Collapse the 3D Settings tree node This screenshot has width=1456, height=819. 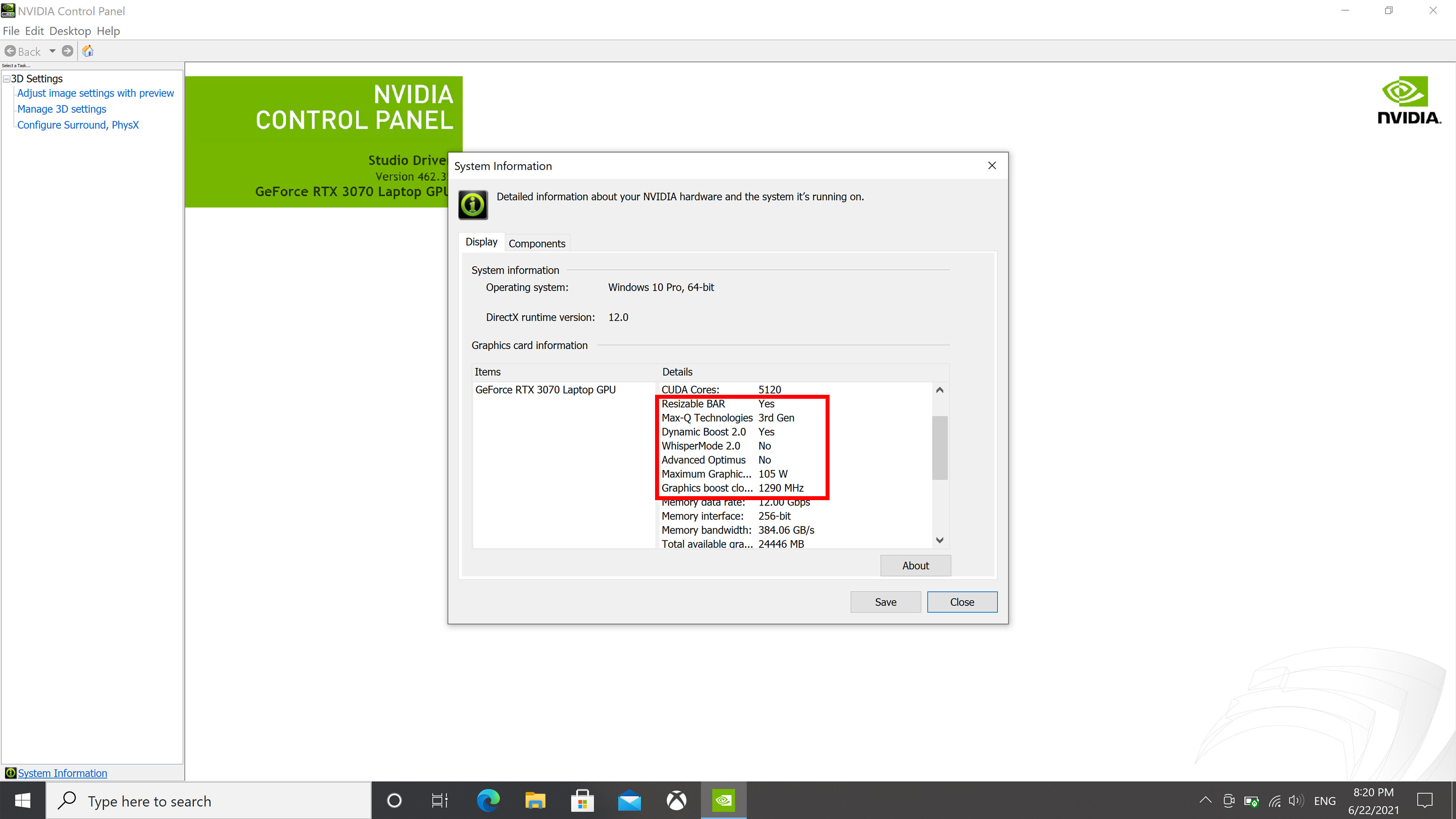click(6, 79)
